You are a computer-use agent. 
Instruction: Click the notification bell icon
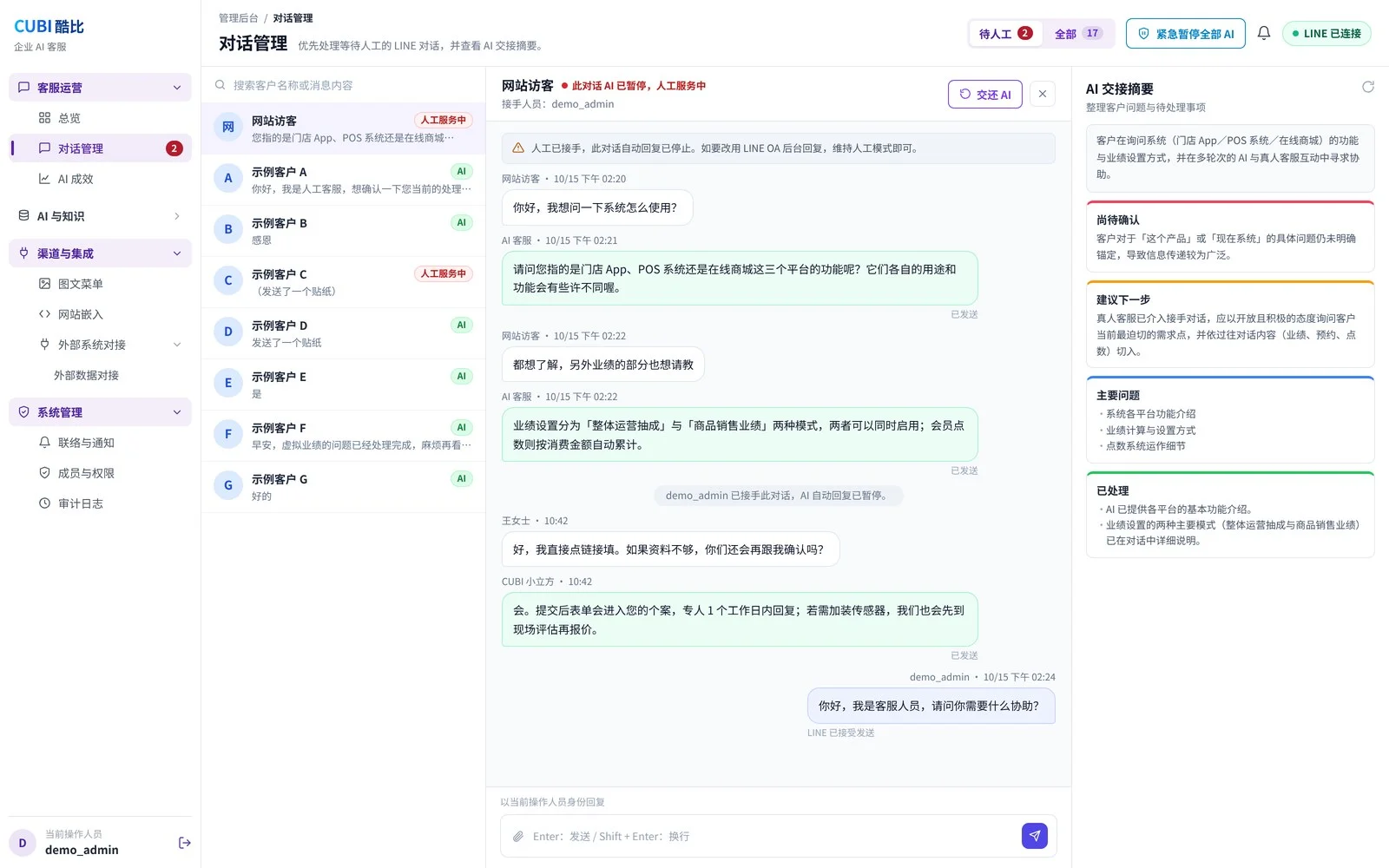[x=1264, y=33]
